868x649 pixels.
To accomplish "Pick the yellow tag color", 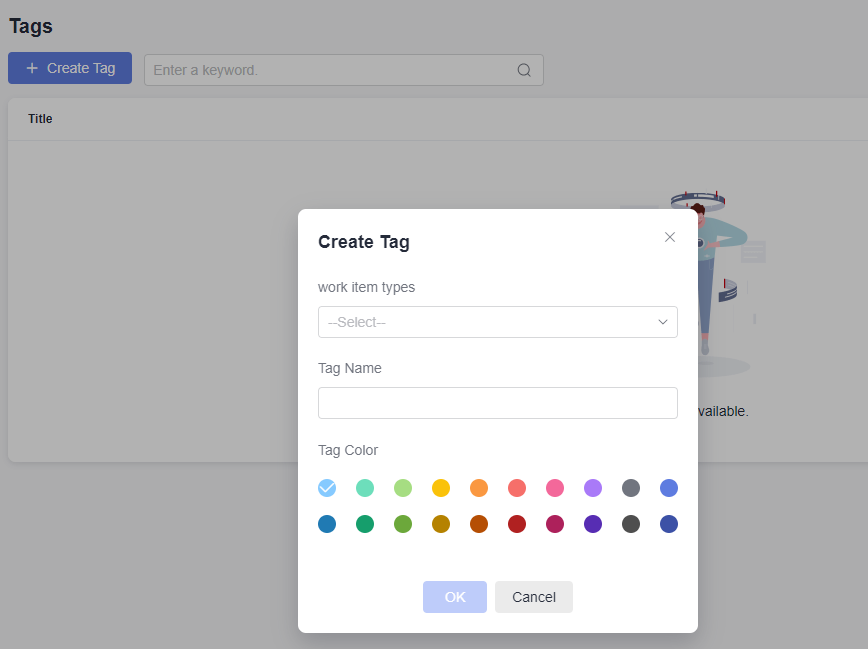I will 441,488.
